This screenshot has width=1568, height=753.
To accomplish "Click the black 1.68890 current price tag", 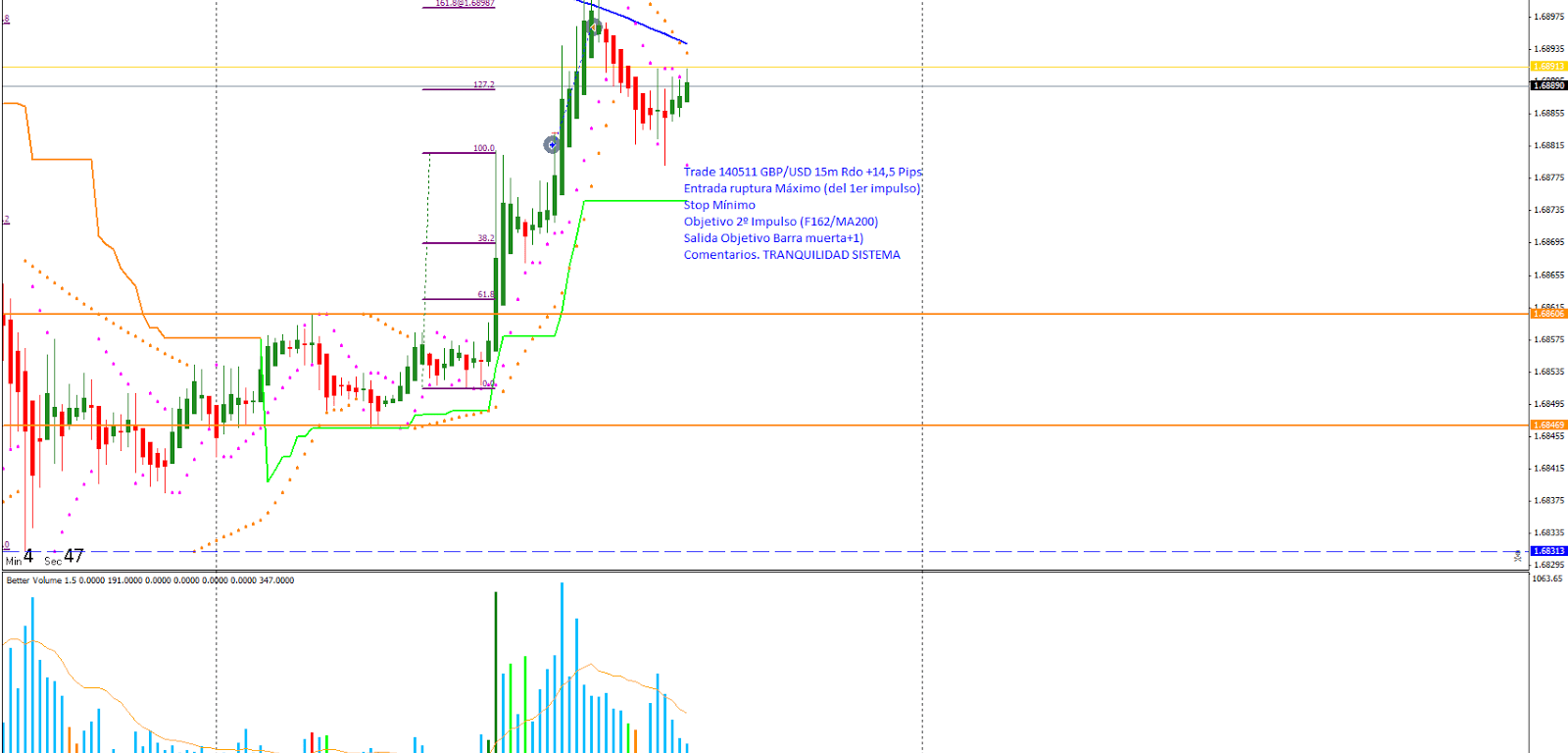I will [x=1548, y=86].
